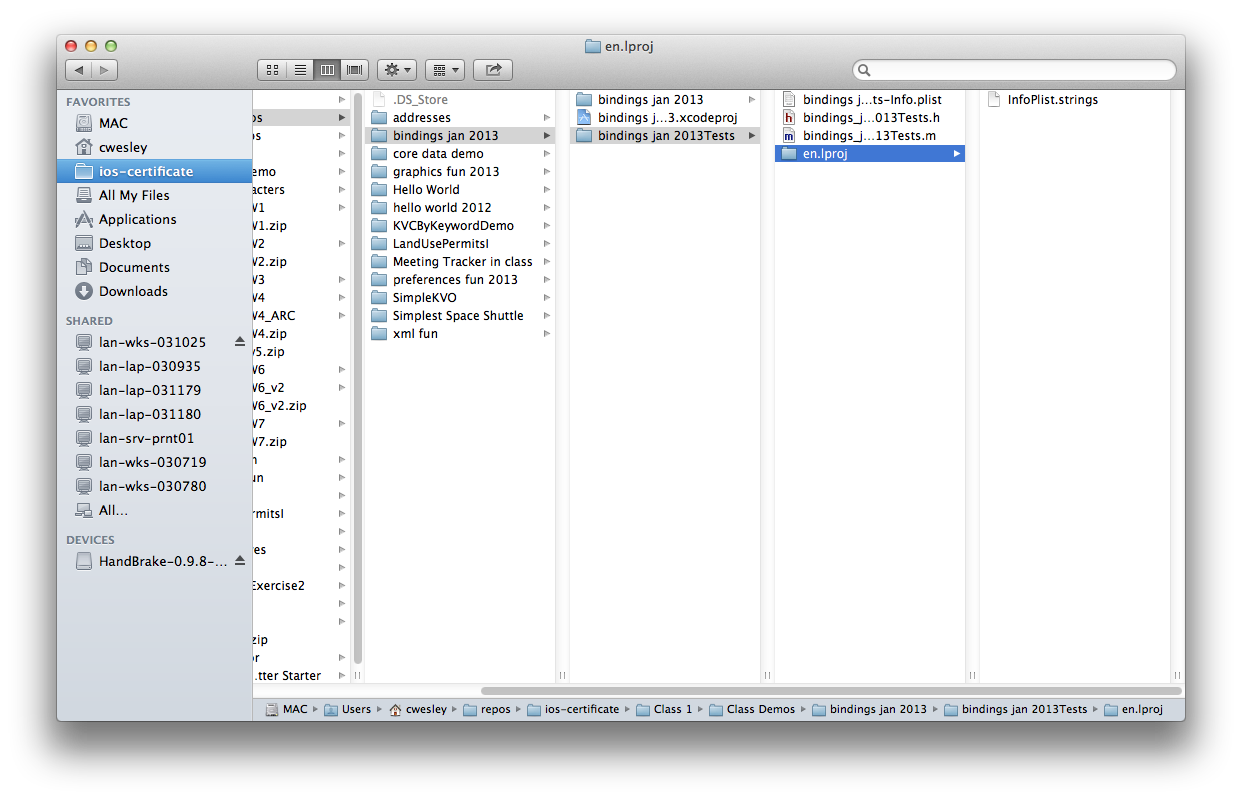Select preferences fun 2013 folder

click(460, 280)
